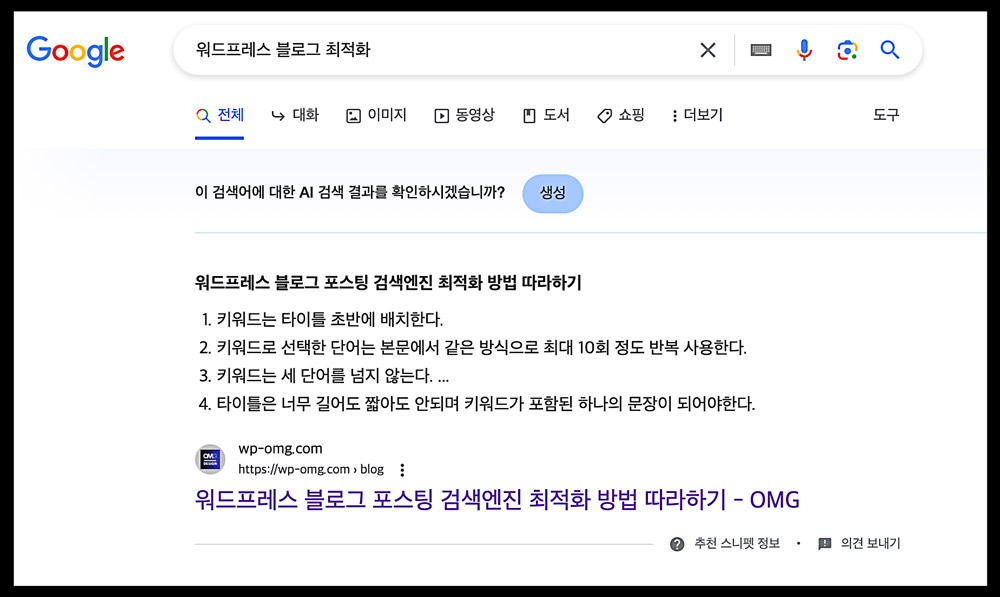Click the blue magnifier search button
The image size is (1000, 597).
pyautogui.click(x=890, y=50)
